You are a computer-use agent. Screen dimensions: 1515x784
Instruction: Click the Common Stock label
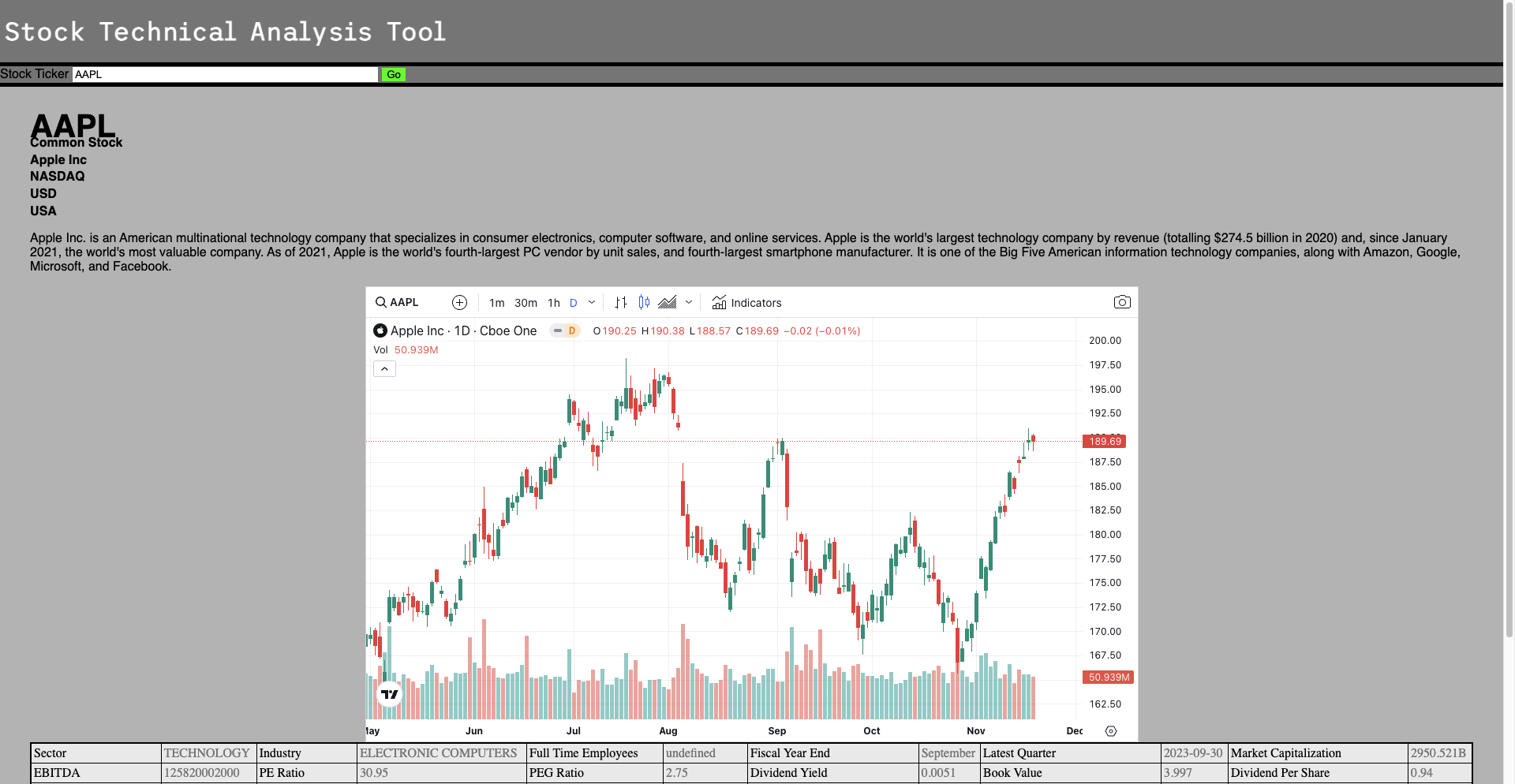tap(77, 142)
